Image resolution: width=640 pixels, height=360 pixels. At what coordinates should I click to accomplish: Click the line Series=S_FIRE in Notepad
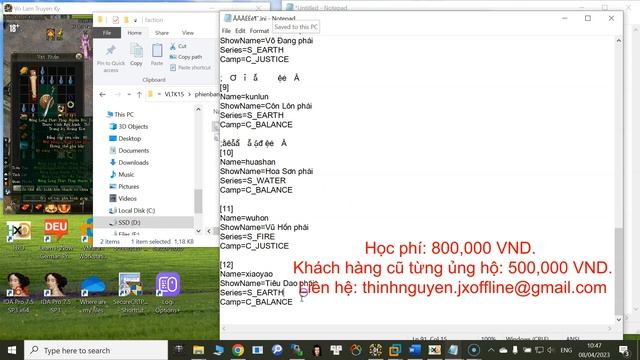tap(247, 237)
